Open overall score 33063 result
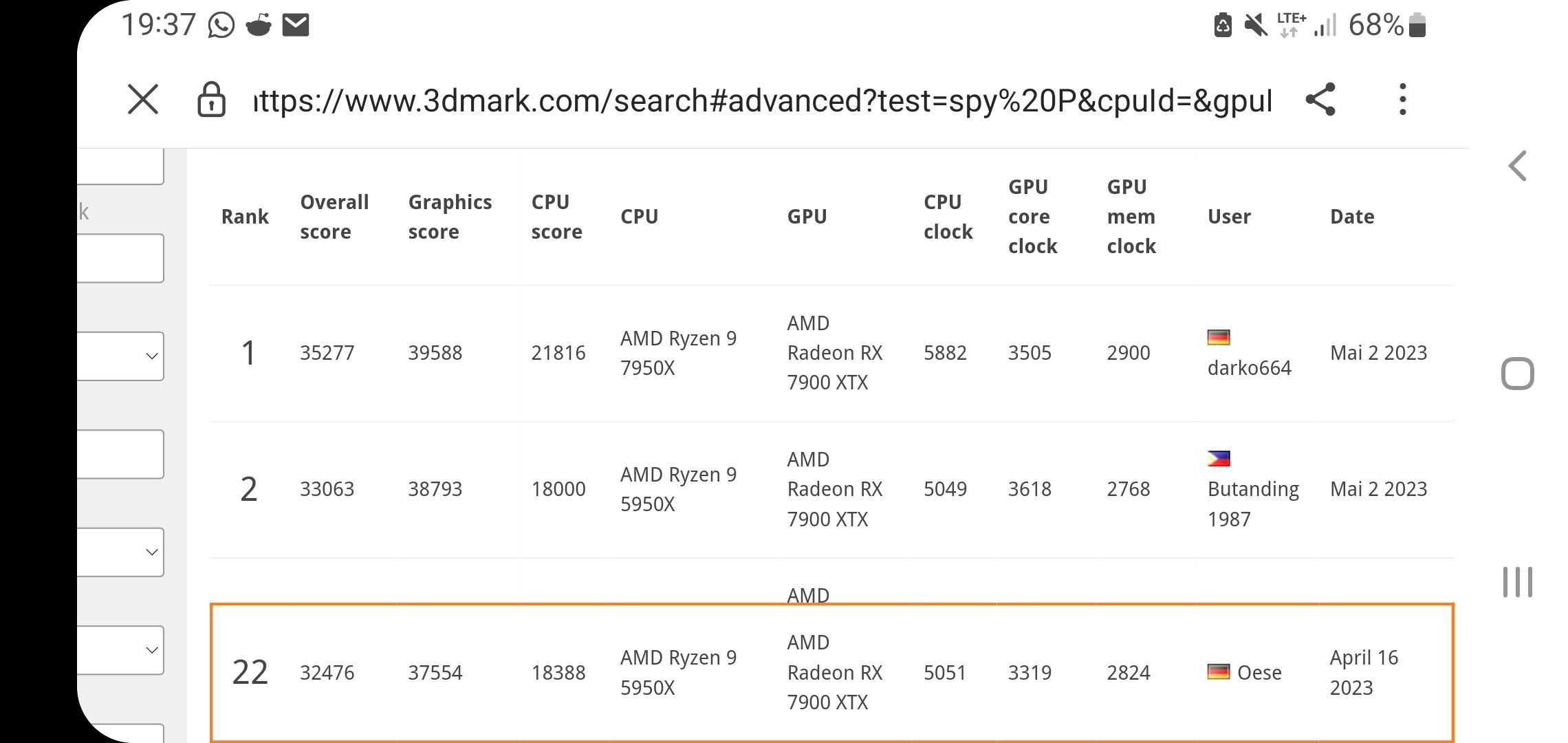The image size is (1568, 743). coord(327,489)
